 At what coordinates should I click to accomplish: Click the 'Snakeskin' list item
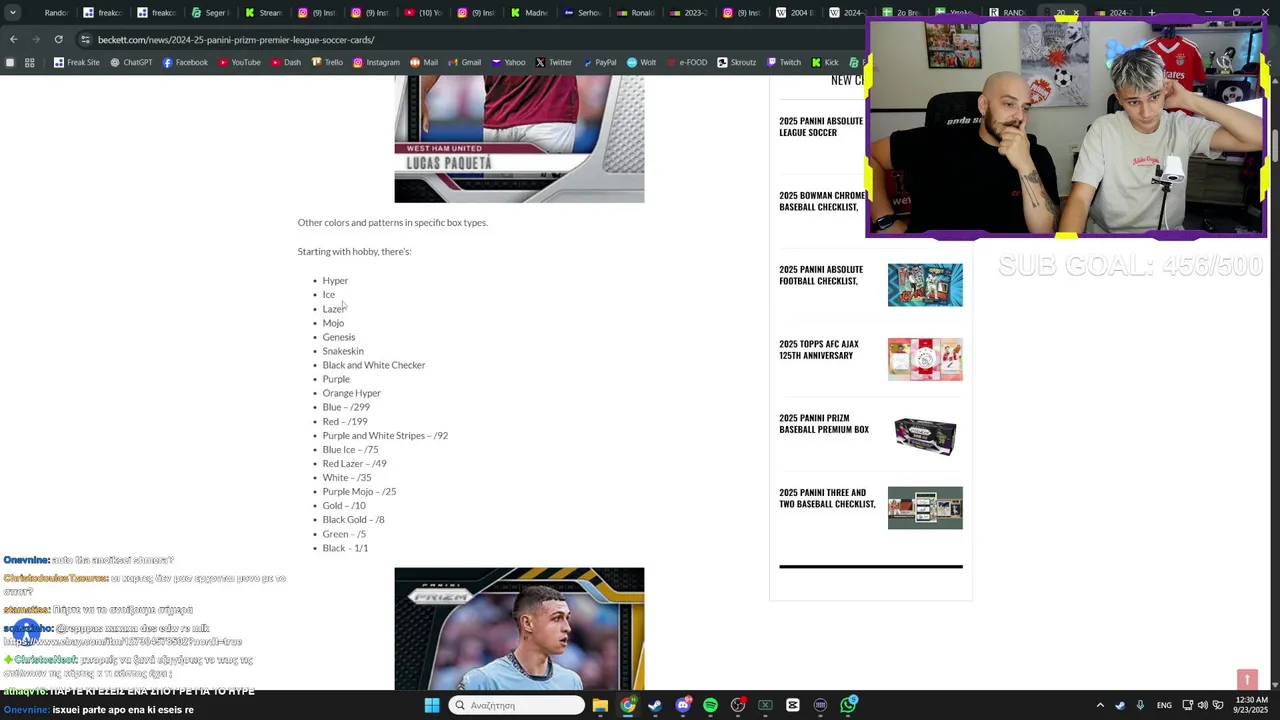coord(342,351)
